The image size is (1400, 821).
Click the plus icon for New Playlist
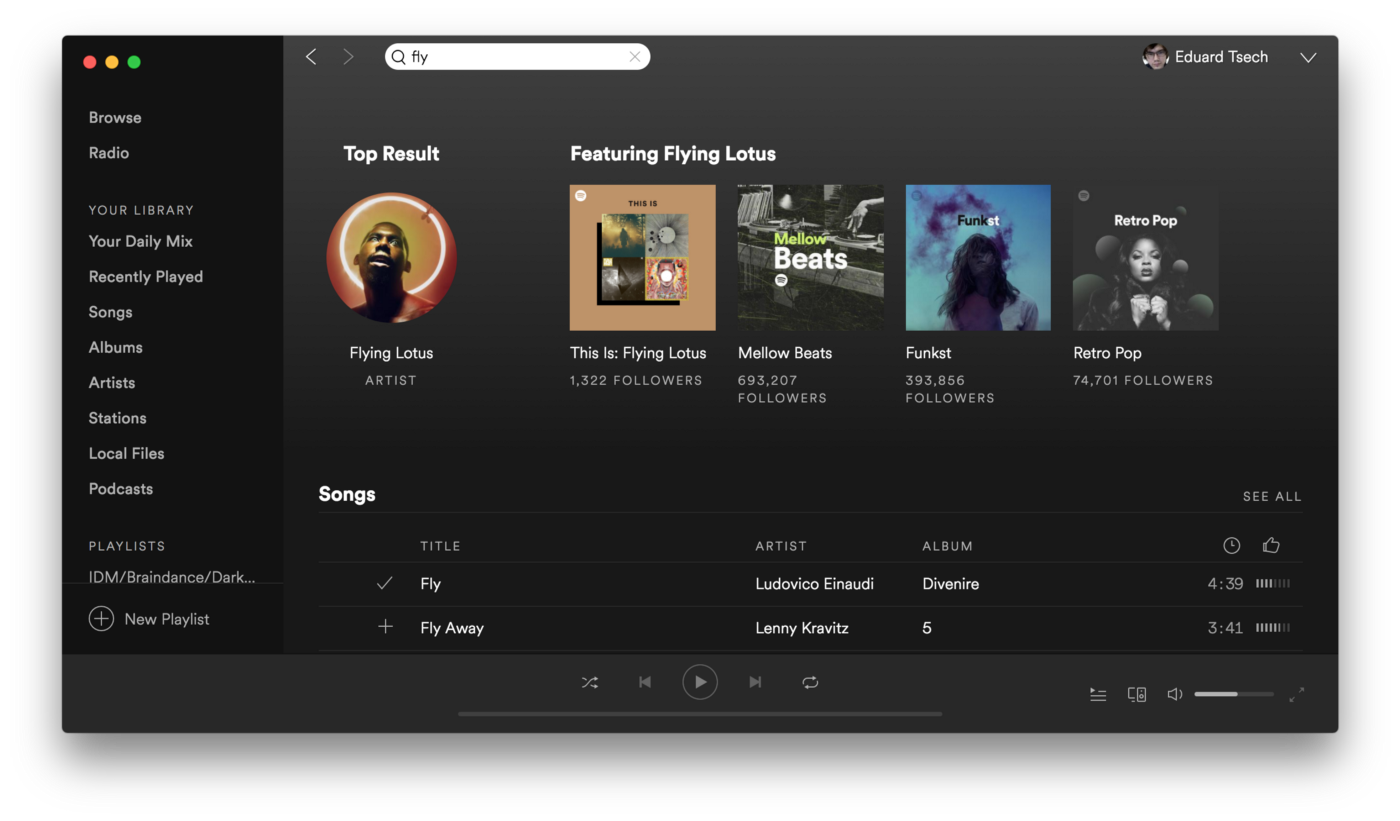101,619
